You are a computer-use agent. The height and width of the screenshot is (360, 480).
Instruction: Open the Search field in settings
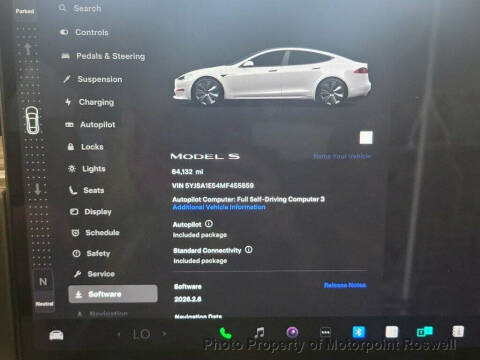pyautogui.click(x=80, y=8)
